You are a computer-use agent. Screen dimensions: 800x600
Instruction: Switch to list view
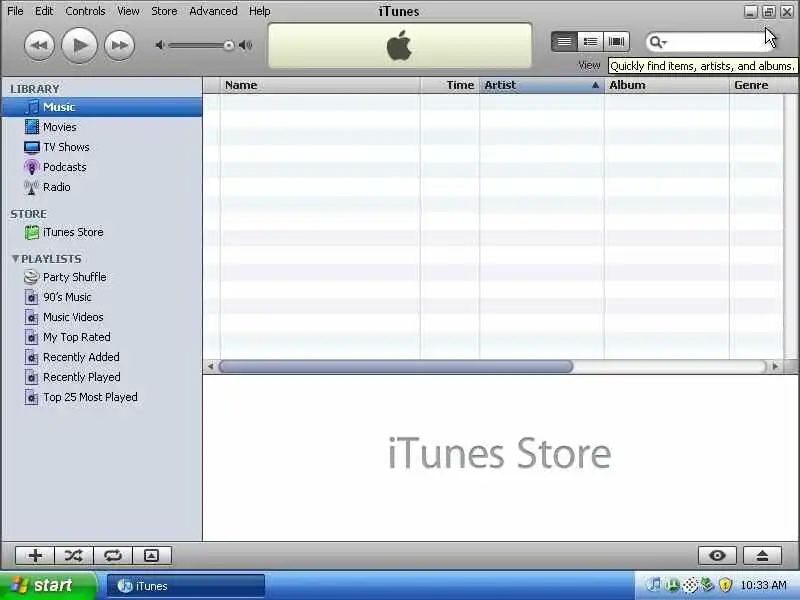click(564, 42)
